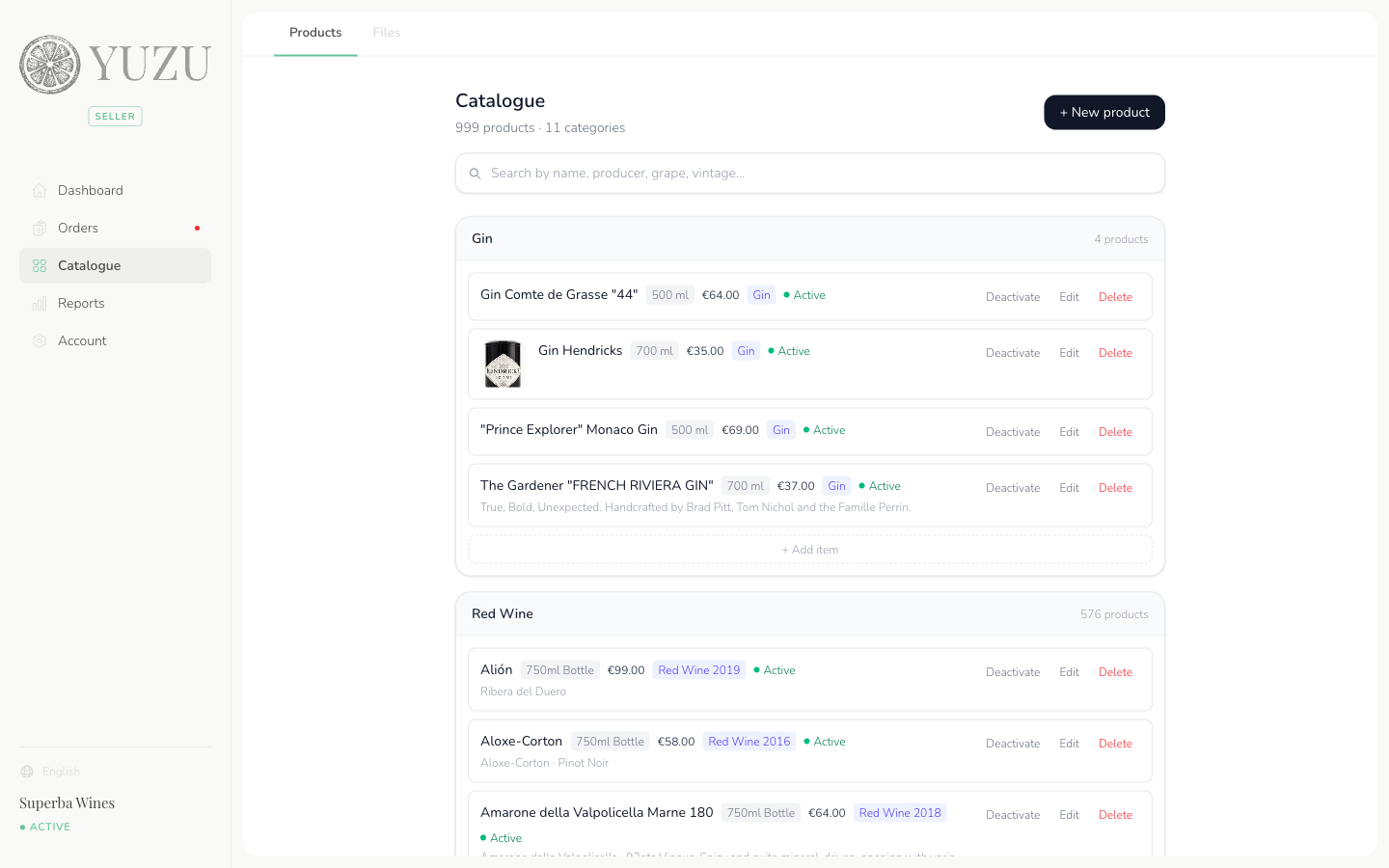Screen dimensions: 1389x868
Task: Deactivate the Alión red wine
Action: 1013,672
